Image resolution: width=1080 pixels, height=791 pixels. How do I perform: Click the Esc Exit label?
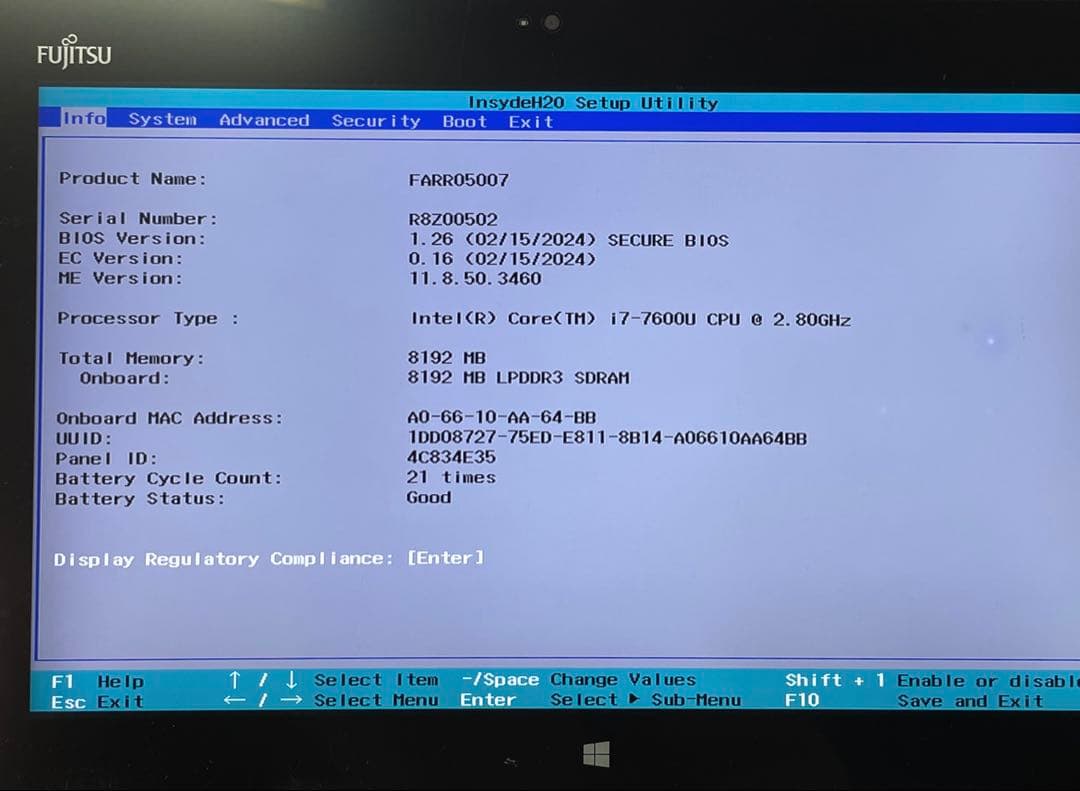tap(100, 701)
